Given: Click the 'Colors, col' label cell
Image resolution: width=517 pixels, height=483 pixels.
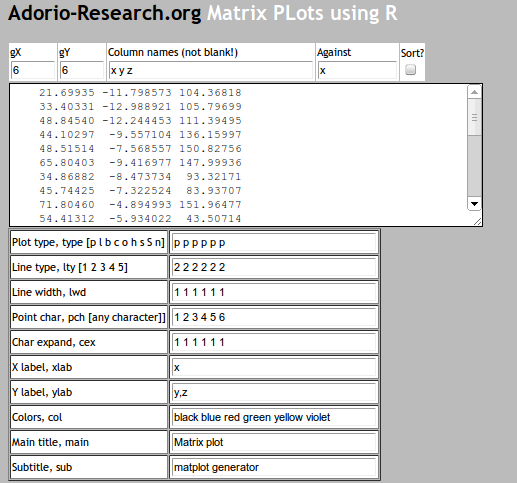Looking at the screenshot, I should pyautogui.click(x=89, y=417).
